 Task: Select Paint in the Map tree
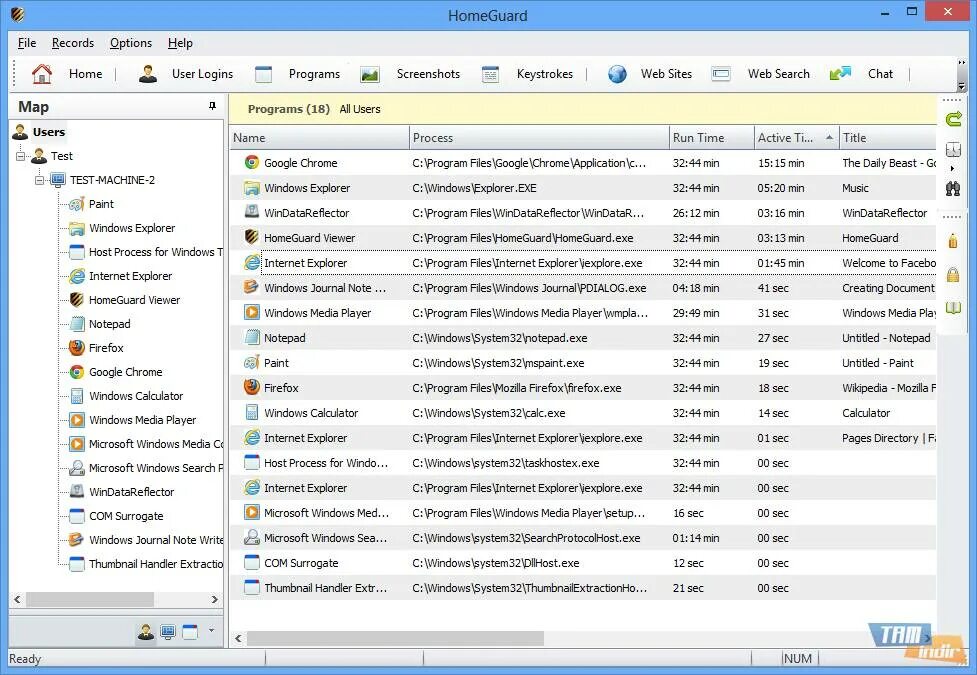coord(92,204)
